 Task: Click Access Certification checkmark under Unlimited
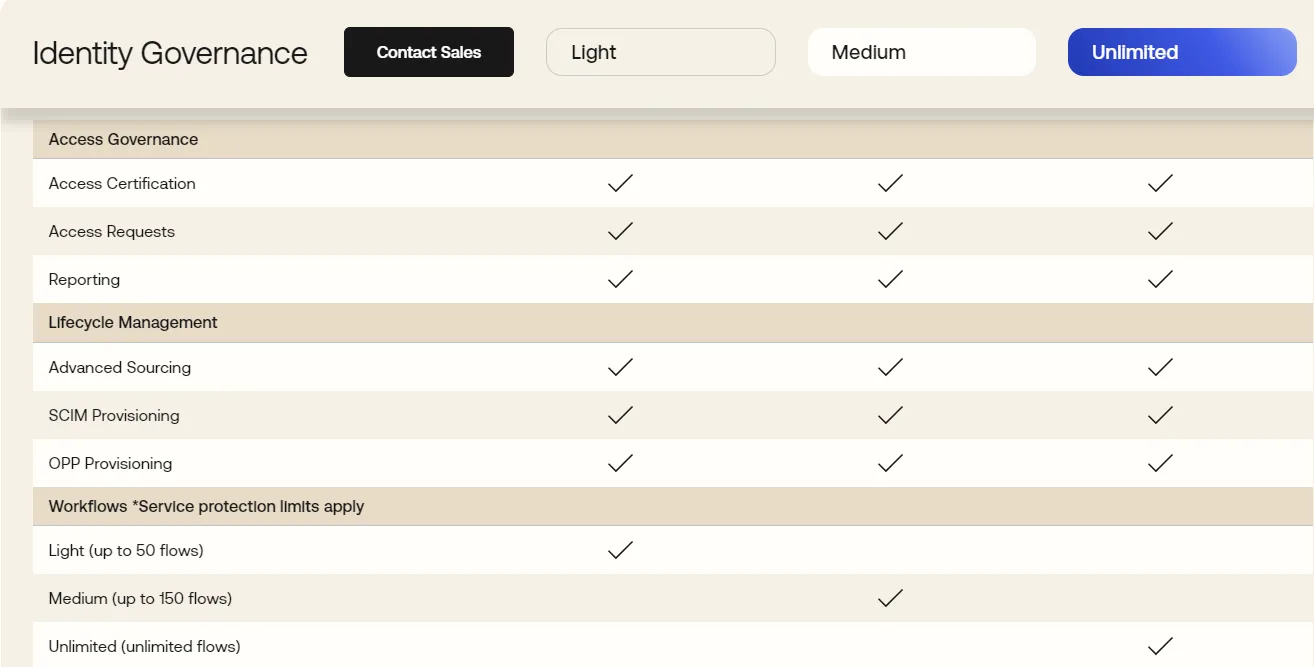pyautogui.click(x=1160, y=183)
